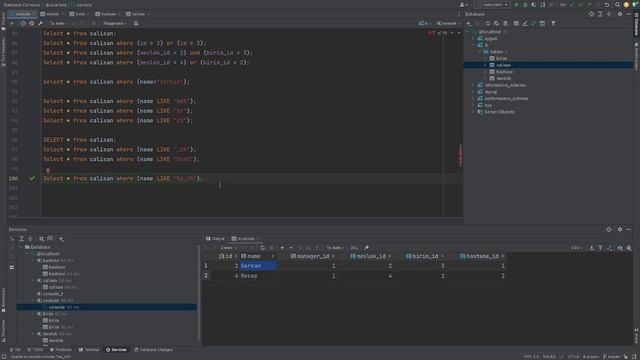
Task: Delete a row with the minus icon in results
Action: click(291, 248)
